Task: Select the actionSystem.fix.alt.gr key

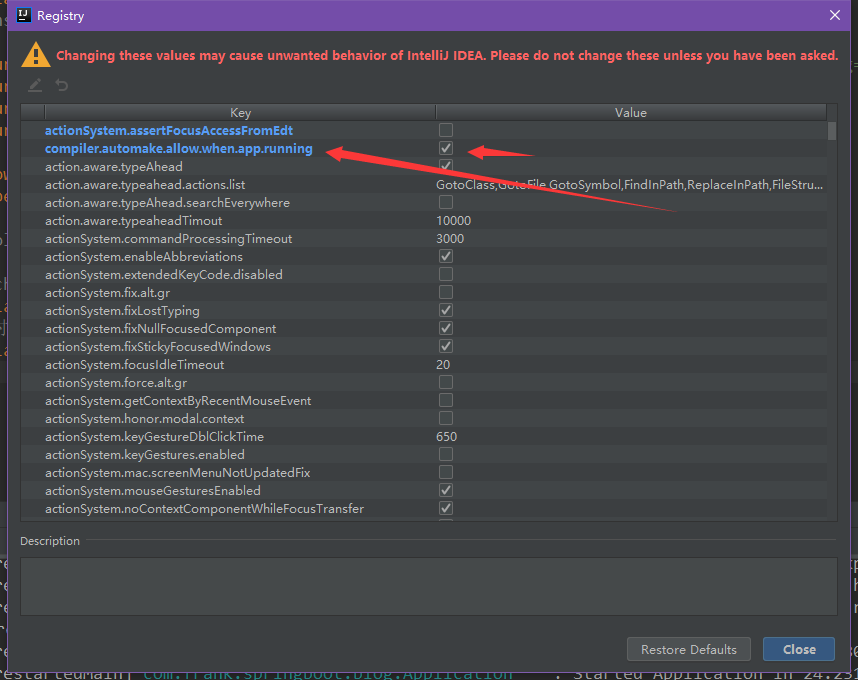Action: pos(107,293)
